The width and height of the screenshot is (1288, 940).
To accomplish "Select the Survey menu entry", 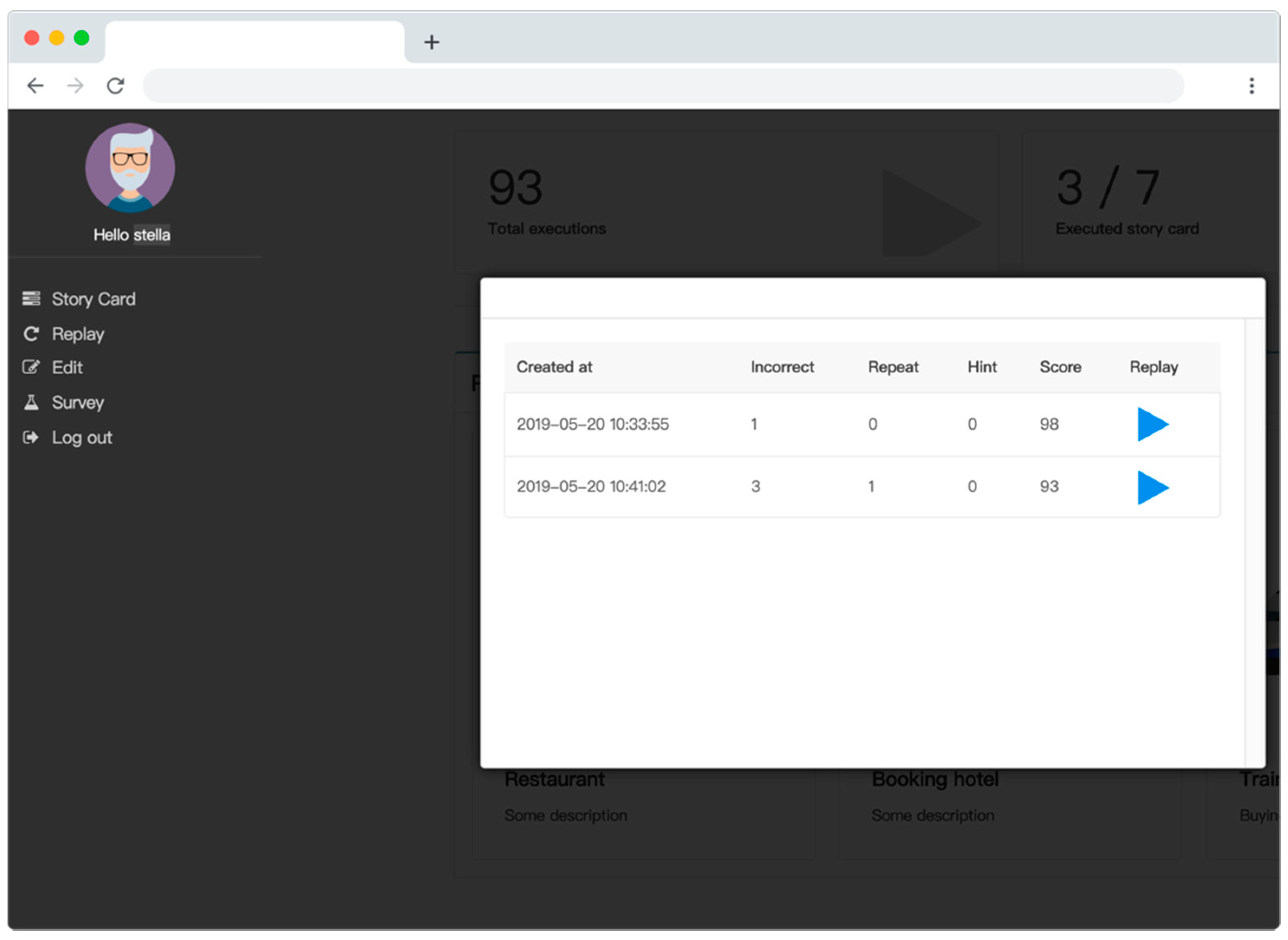I will click(78, 403).
